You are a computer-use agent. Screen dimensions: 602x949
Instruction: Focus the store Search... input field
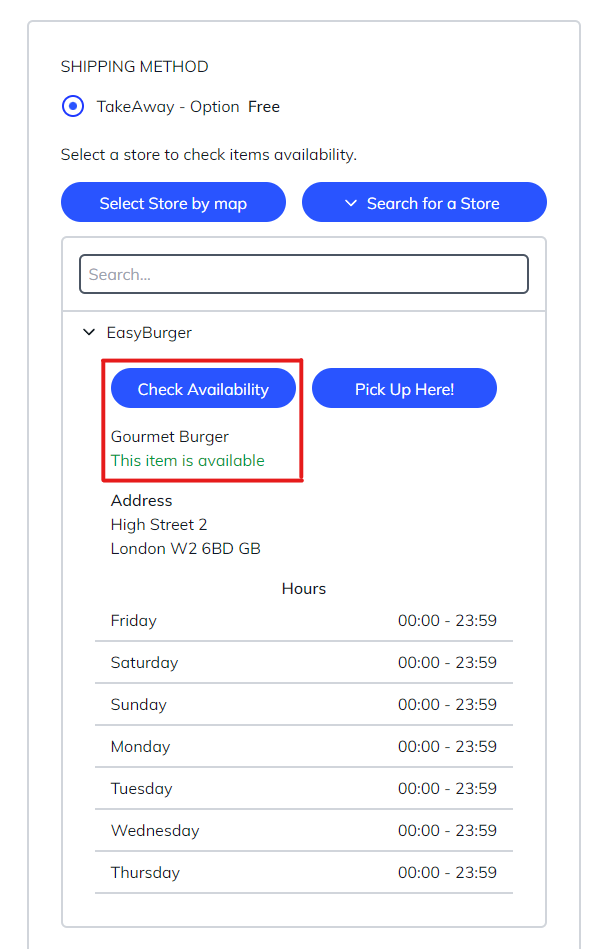(304, 274)
